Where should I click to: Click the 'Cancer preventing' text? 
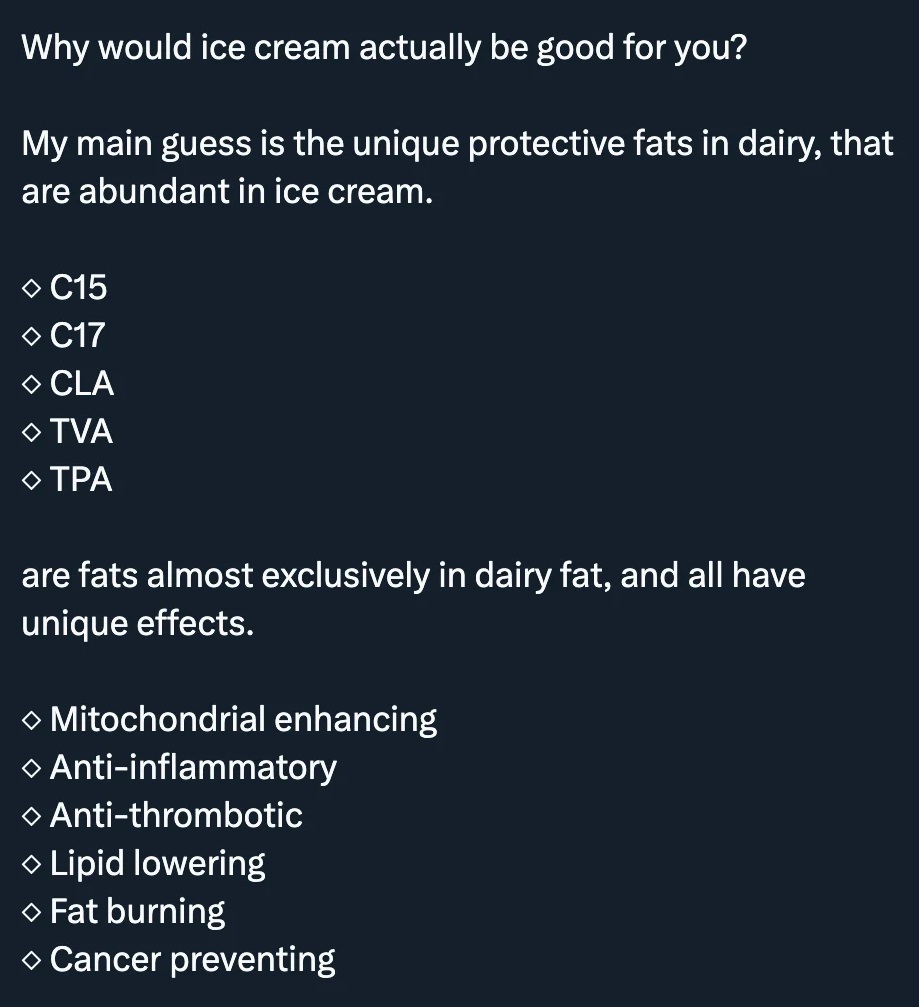pos(192,959)
